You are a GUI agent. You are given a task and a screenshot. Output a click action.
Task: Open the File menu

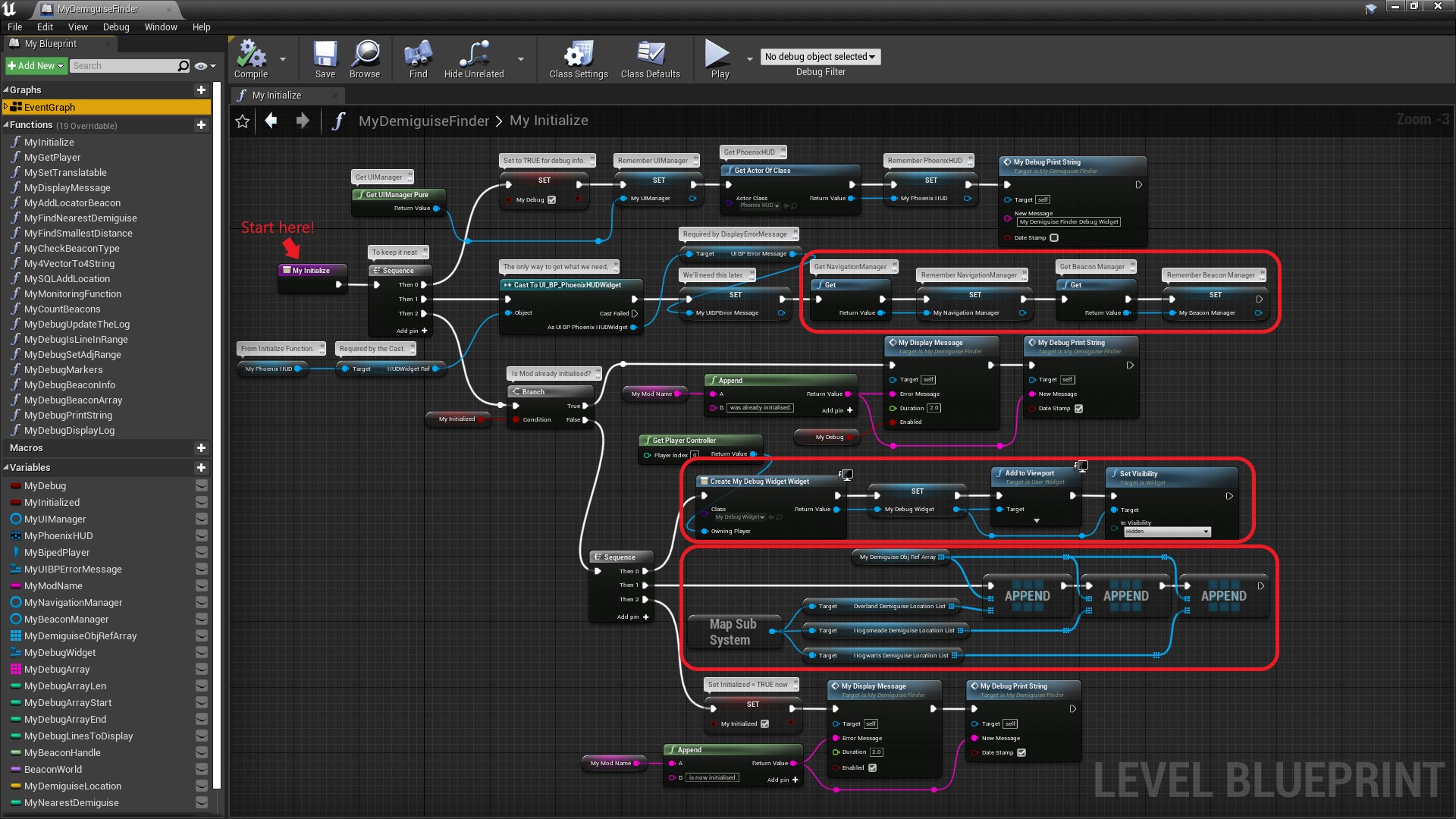point(14,27)
